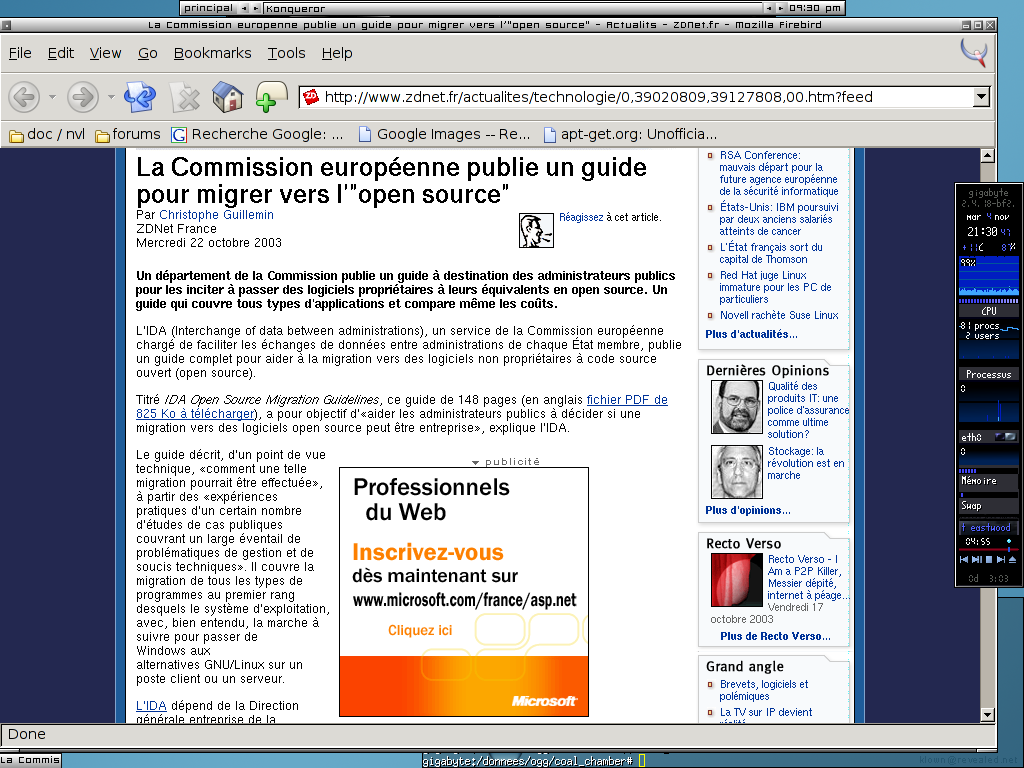The width and height of the screenshot is (1024, 768).
Task: Click the eject button in GKrellM player
Action: coord(1012,560)
